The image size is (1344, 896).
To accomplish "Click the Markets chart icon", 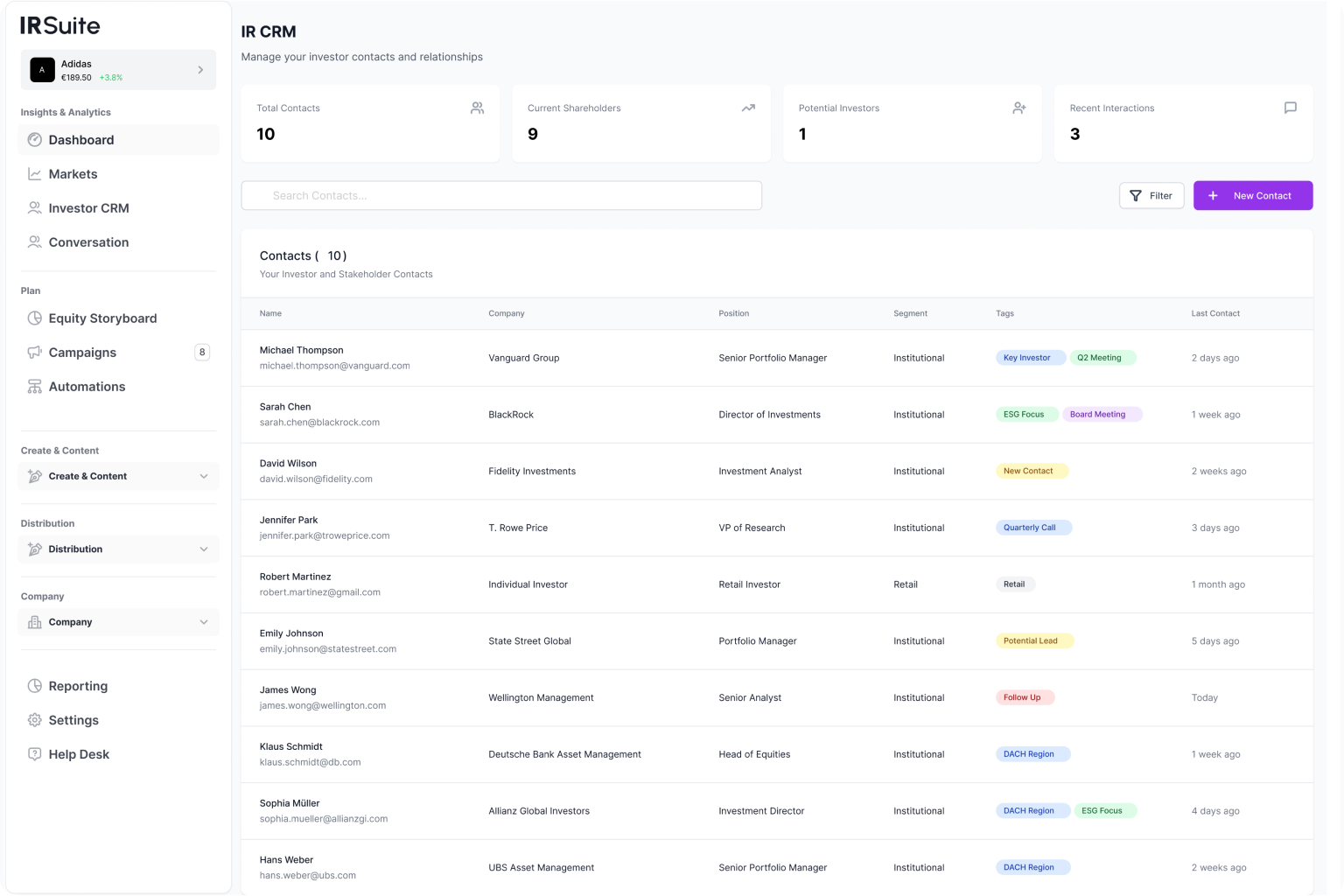I will point(35,173).
